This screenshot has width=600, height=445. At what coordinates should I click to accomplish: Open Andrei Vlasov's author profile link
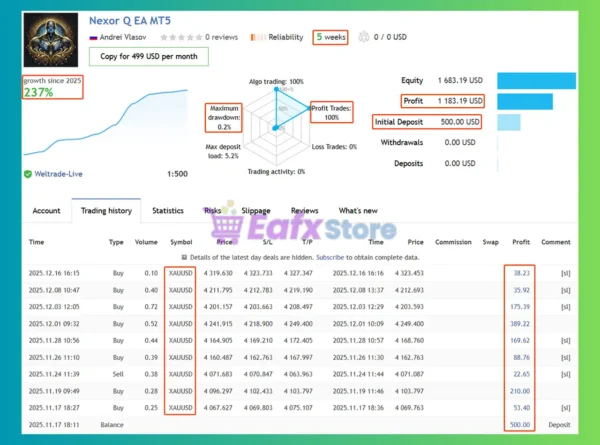coord(124,37)
